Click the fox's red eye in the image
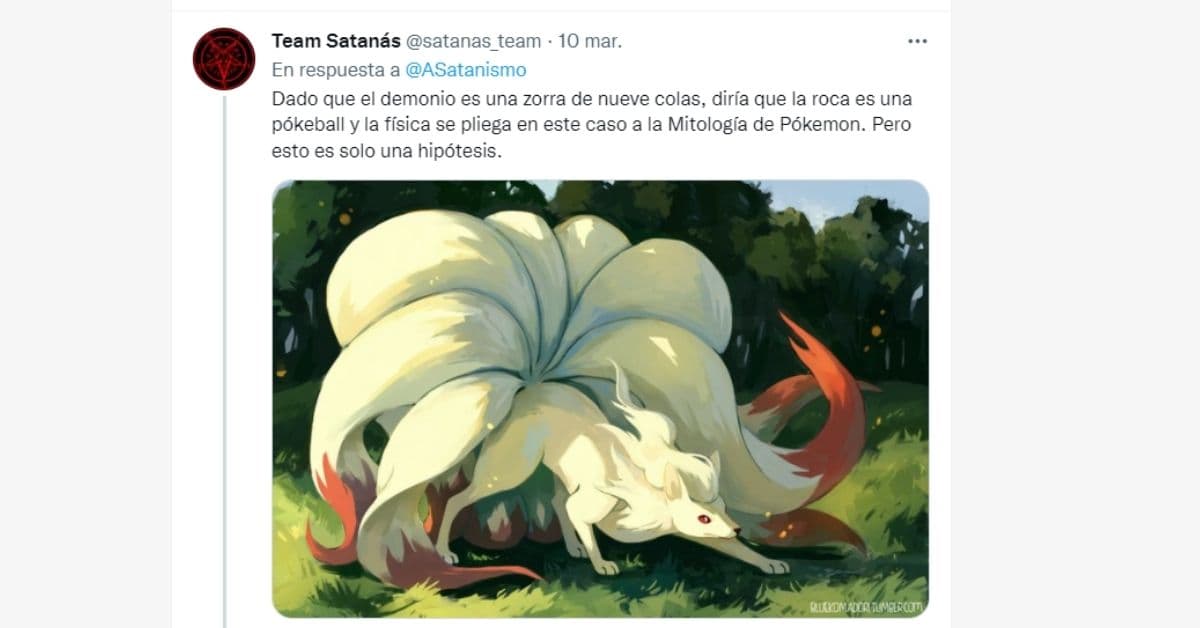The width and height of the screenshot is (1200, 628). [704, 518]
